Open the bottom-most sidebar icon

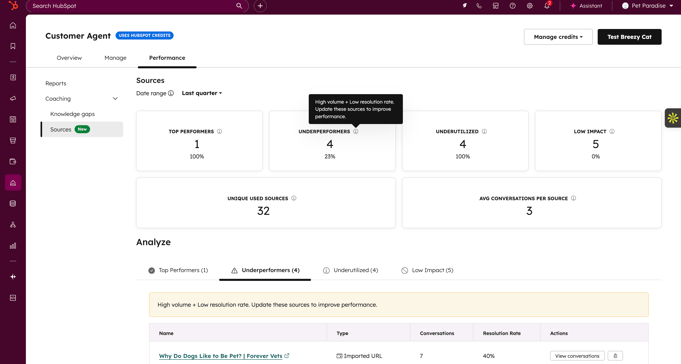point(13,298)
